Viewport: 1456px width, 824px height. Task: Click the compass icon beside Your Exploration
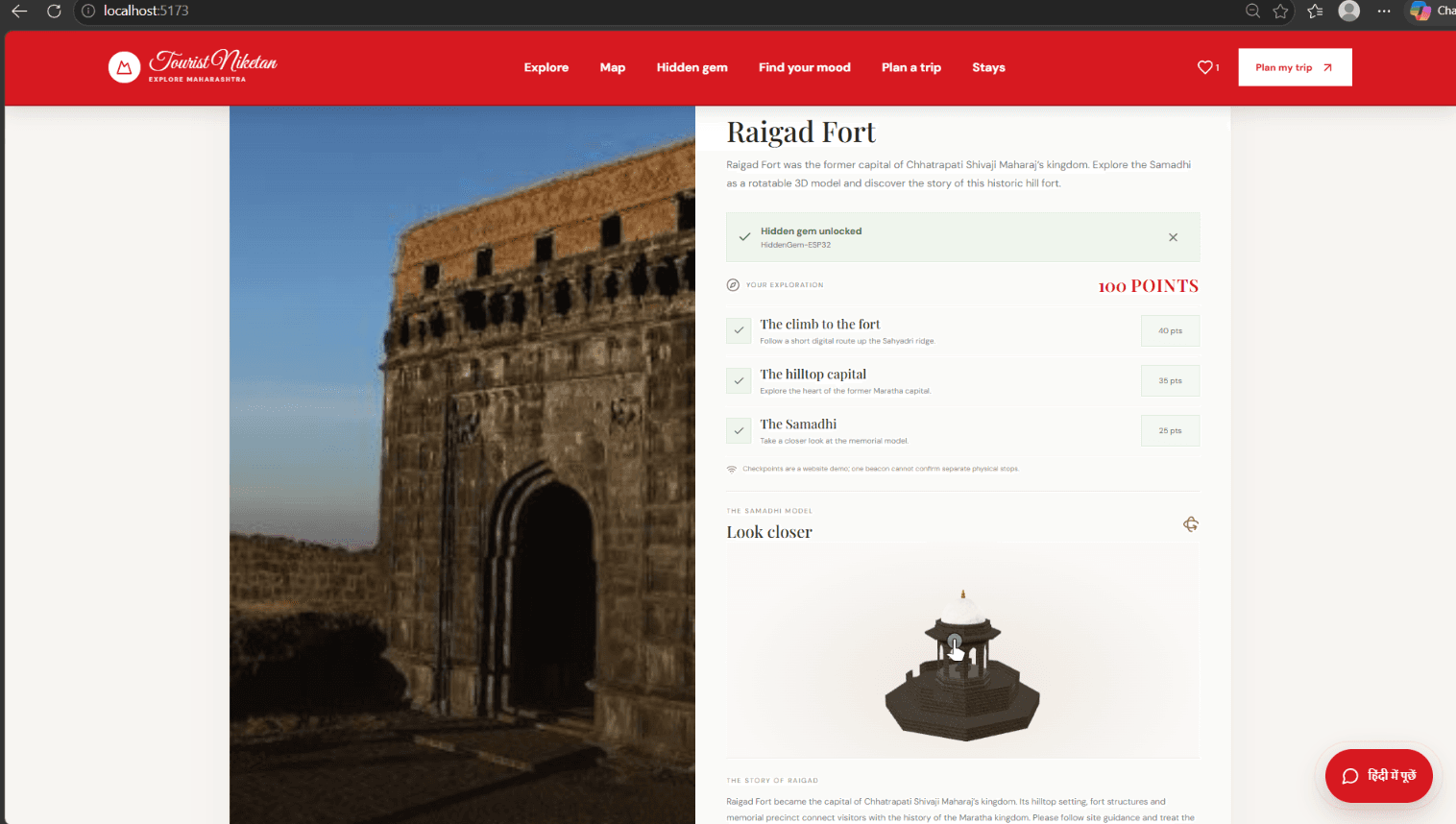coord(733,285)
